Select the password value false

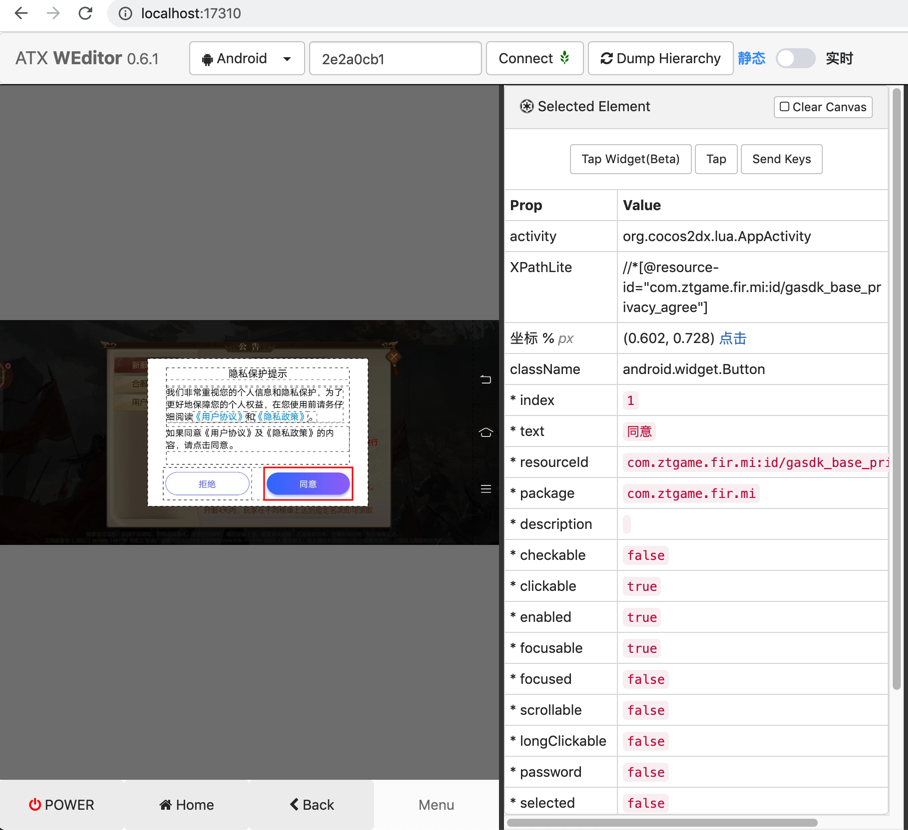point(646,772)
